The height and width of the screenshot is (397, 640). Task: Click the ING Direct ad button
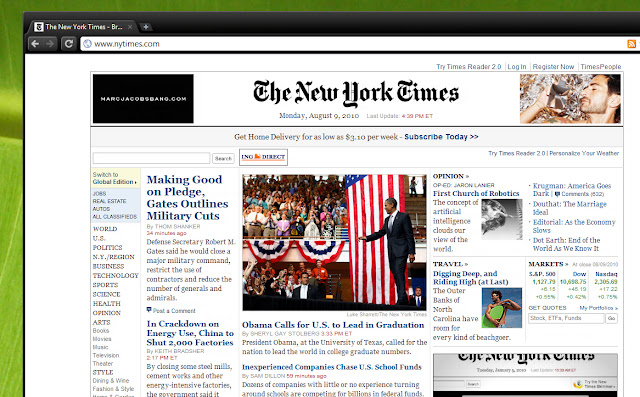(x=263, y=157)
